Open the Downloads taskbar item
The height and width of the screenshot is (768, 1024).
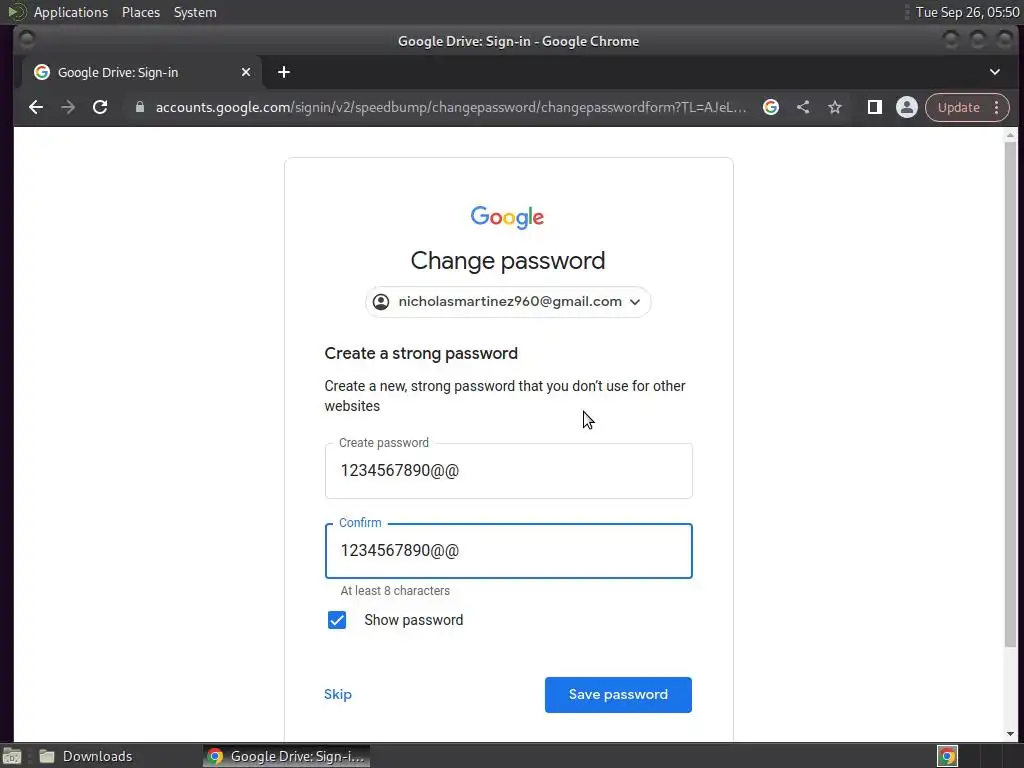tap(85, 756)
